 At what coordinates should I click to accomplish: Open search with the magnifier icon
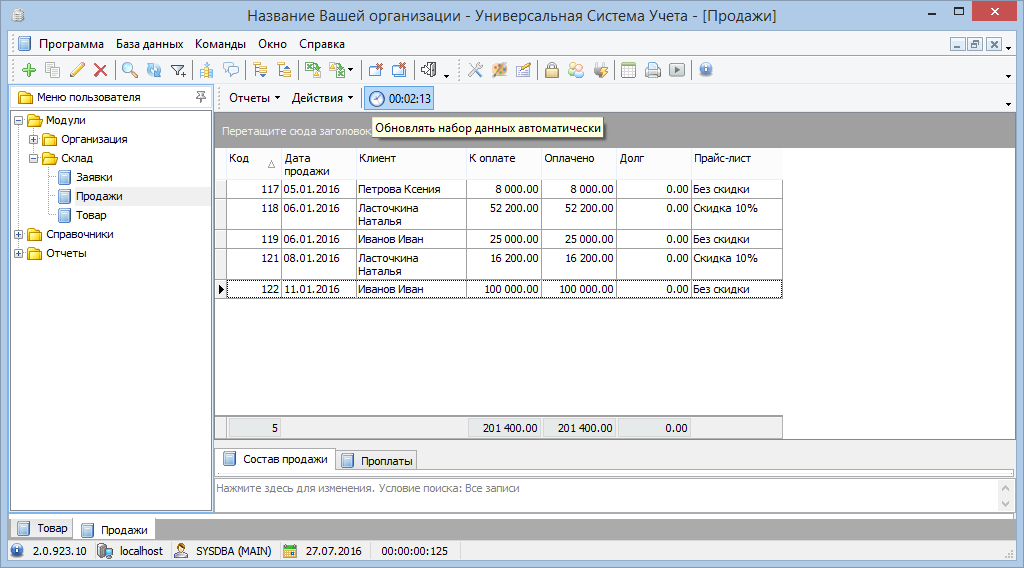129,70
